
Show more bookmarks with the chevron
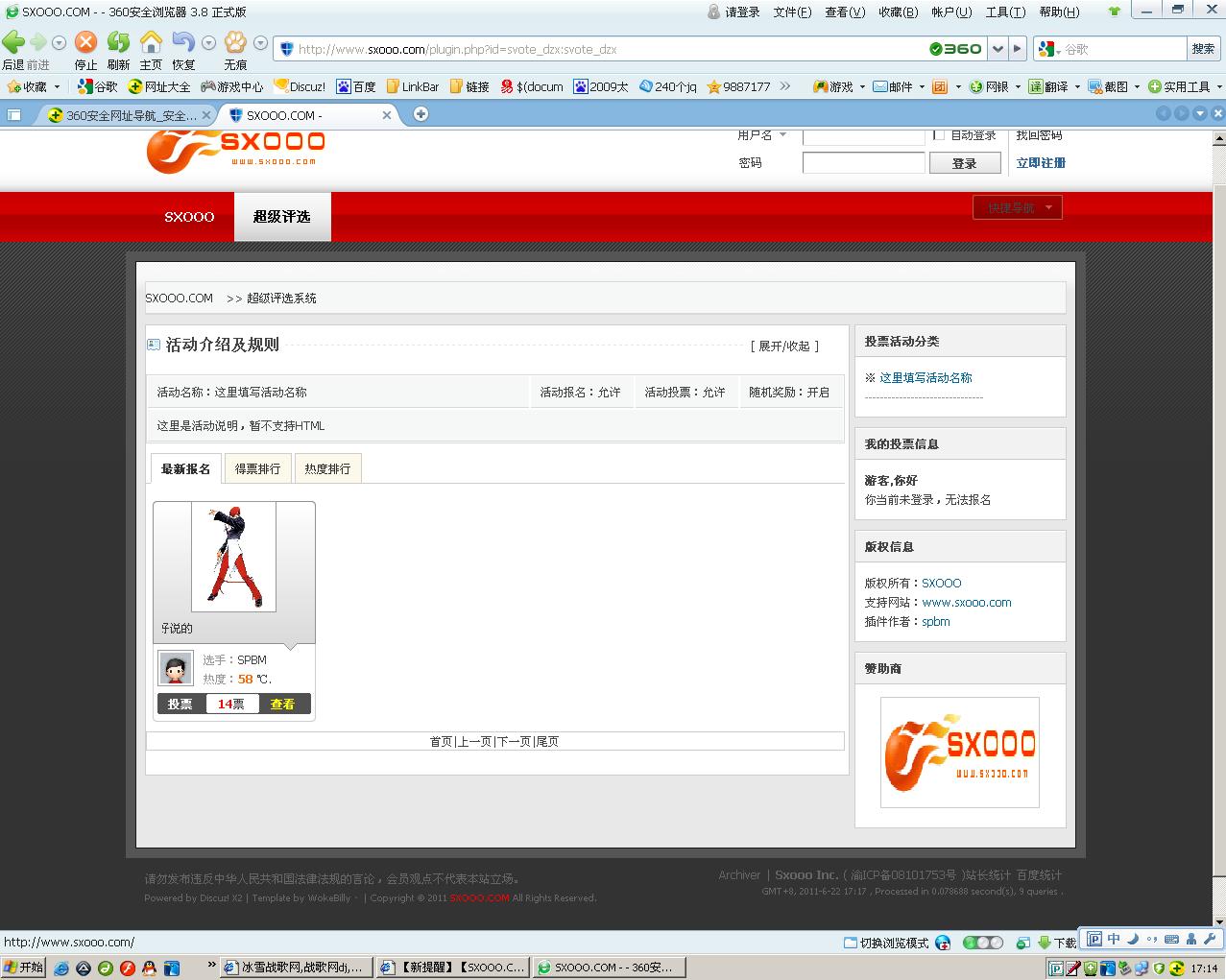coord(784,86)
